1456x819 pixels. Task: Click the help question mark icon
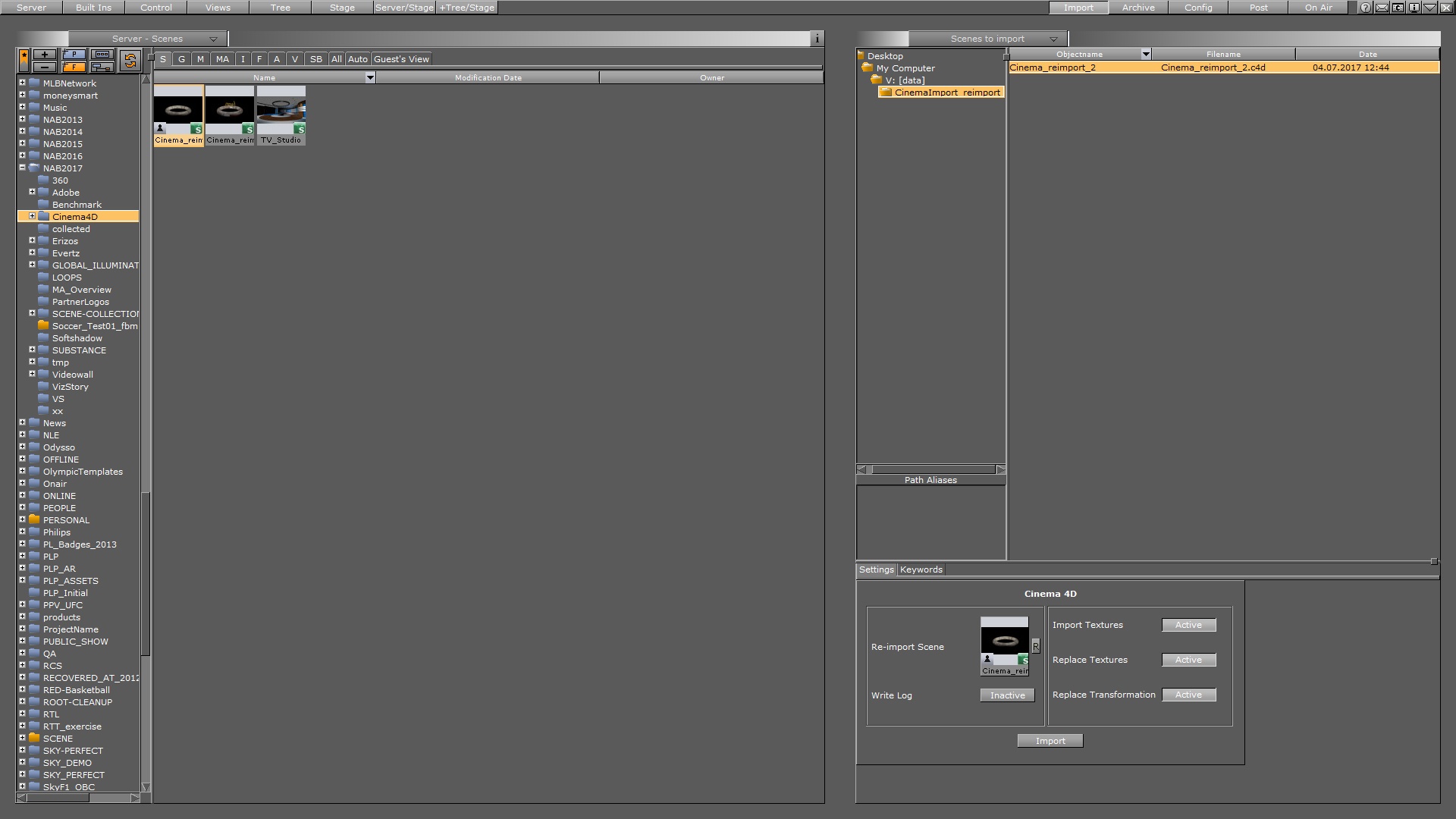(1364, 7)
